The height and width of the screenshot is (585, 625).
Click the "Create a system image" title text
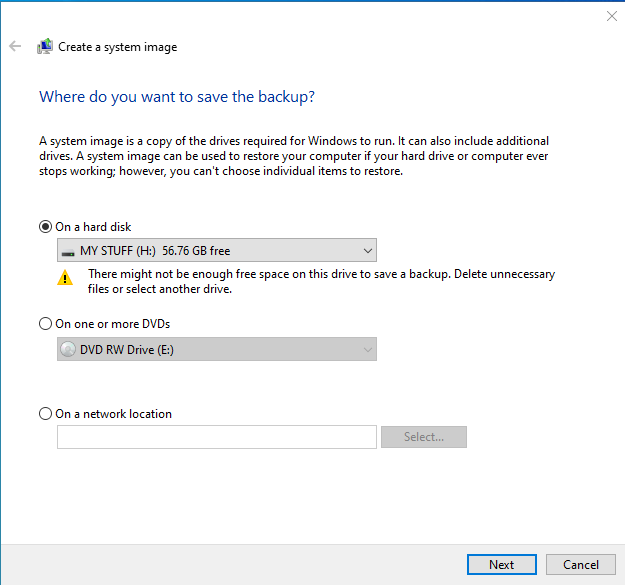click(117, 47)
